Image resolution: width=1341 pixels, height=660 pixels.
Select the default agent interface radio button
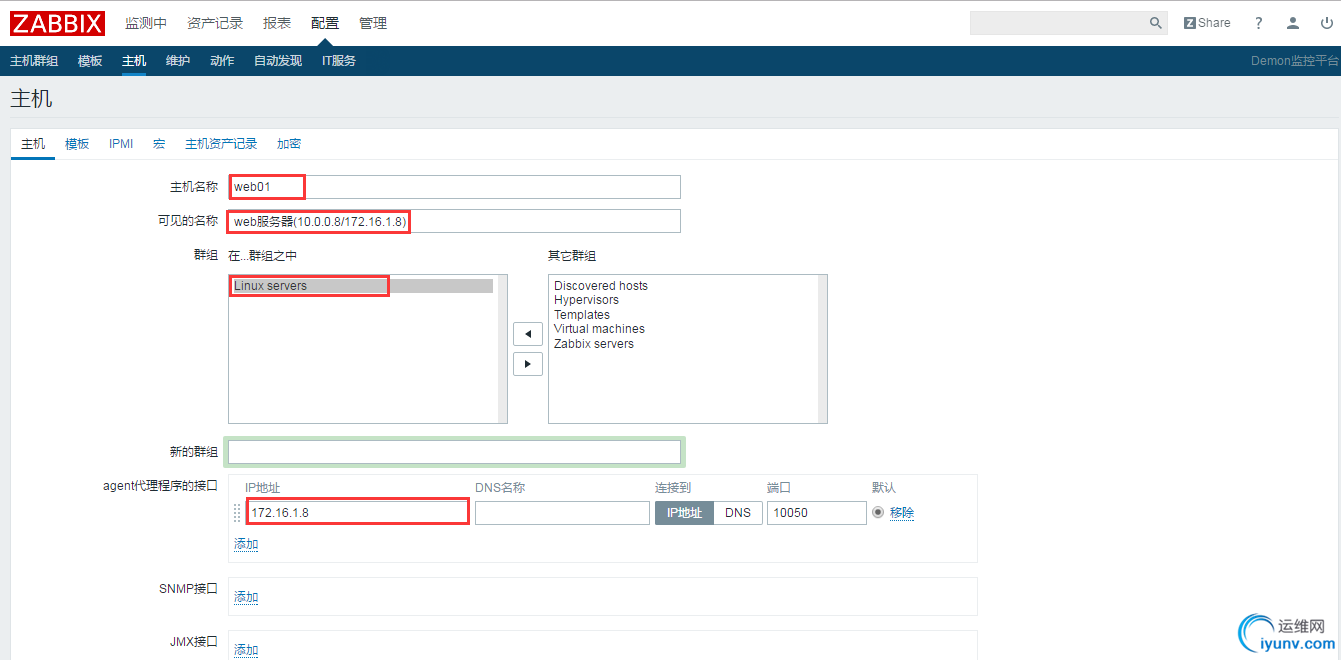878,512
